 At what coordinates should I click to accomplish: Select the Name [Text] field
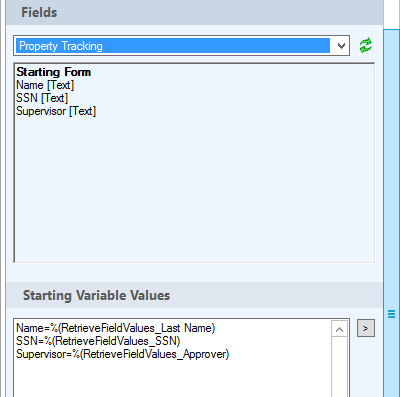pyautogui.click(x=45, y=85)
